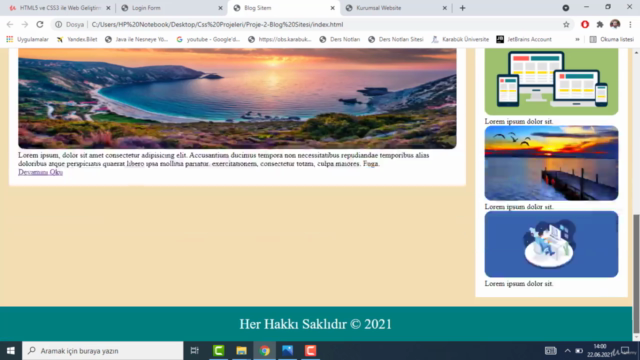Expand the bookmarks overflow chevron
Screen dimensions: 640x360
point(577,39)
